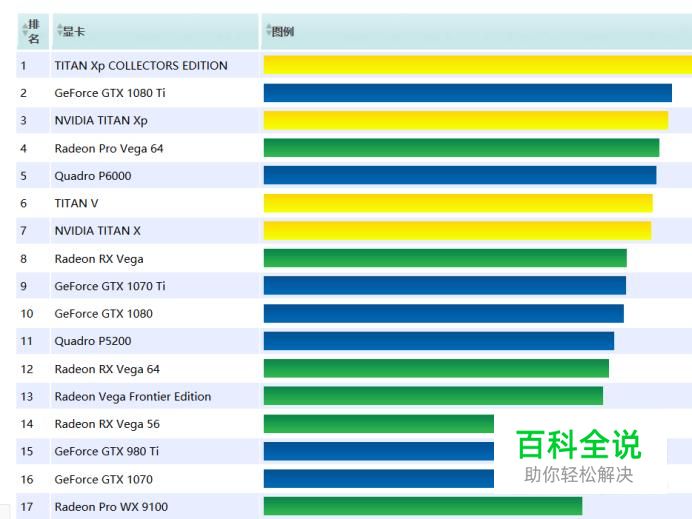Screen dimensions: 692x519
Task: Sort by the 显卡 column header
Action: [155, 31]
